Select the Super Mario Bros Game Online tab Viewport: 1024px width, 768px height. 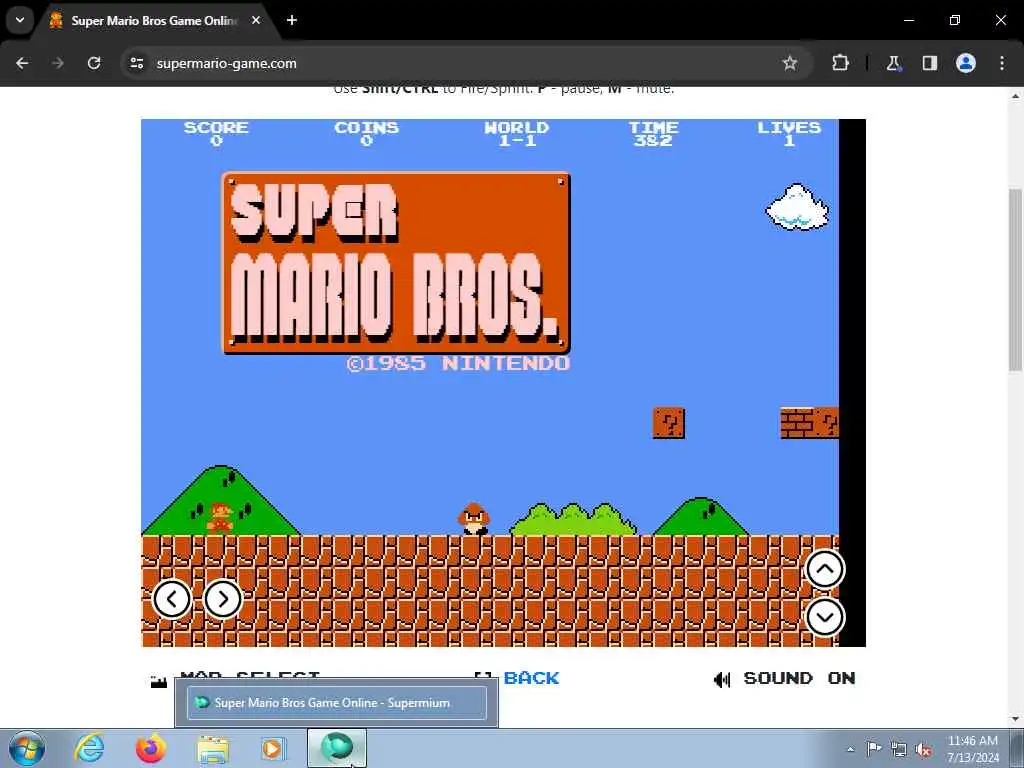click(x=154, y=21)
